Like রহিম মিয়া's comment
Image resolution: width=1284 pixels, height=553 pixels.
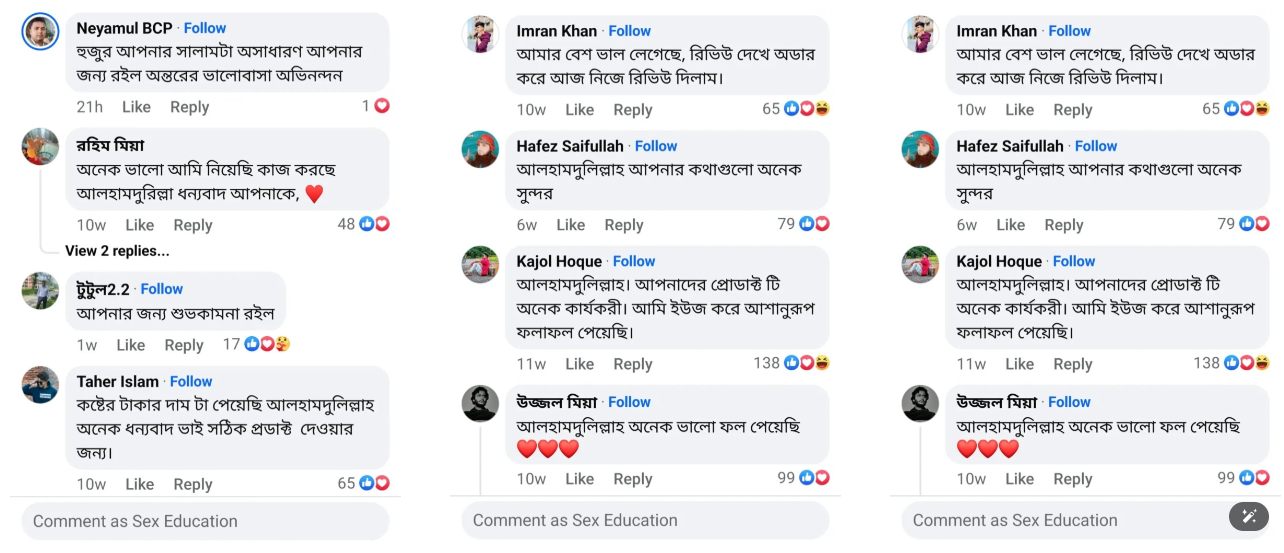[x=139, y=225]
